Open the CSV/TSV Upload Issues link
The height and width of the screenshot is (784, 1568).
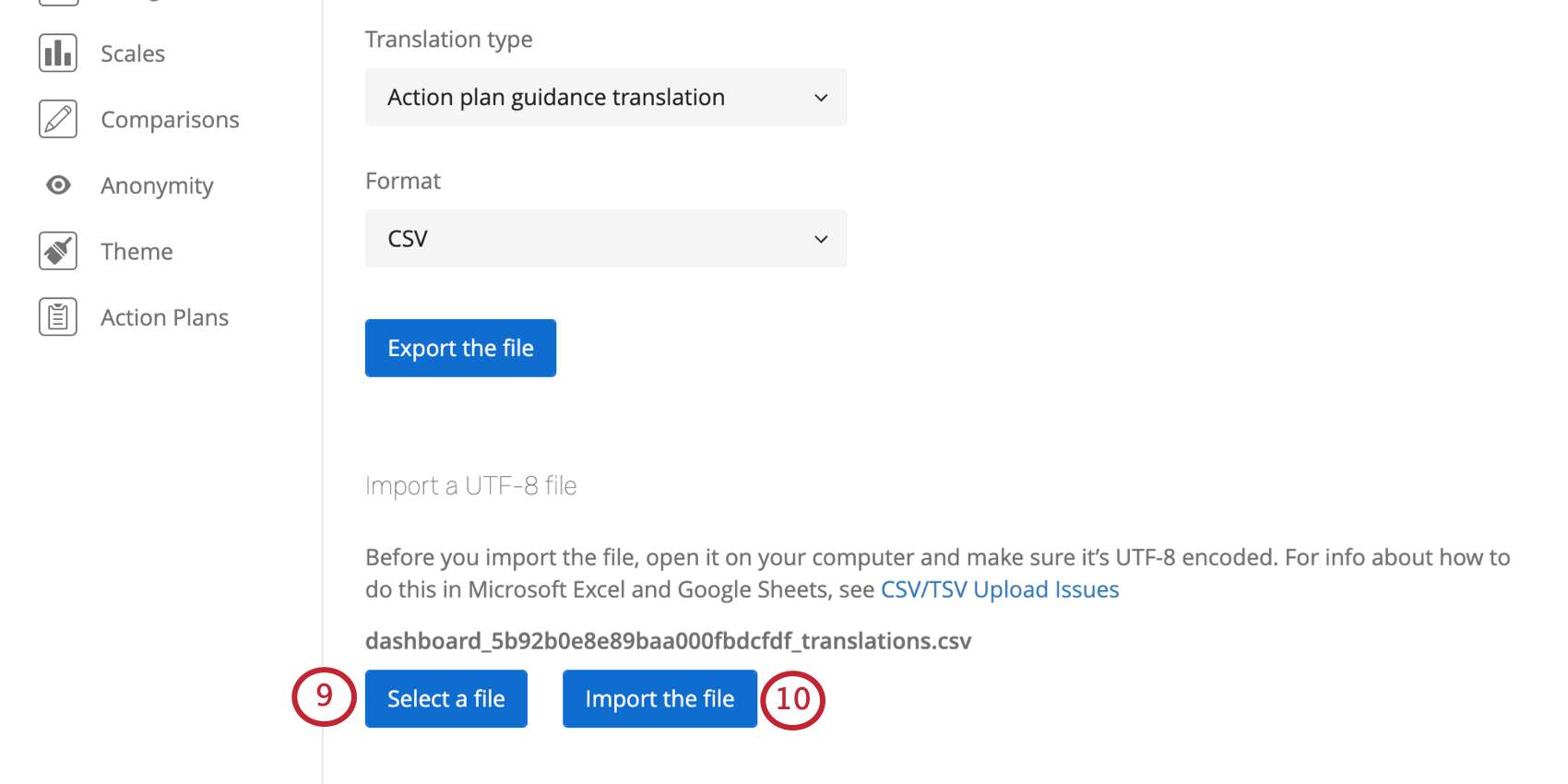coord(1000,589)
